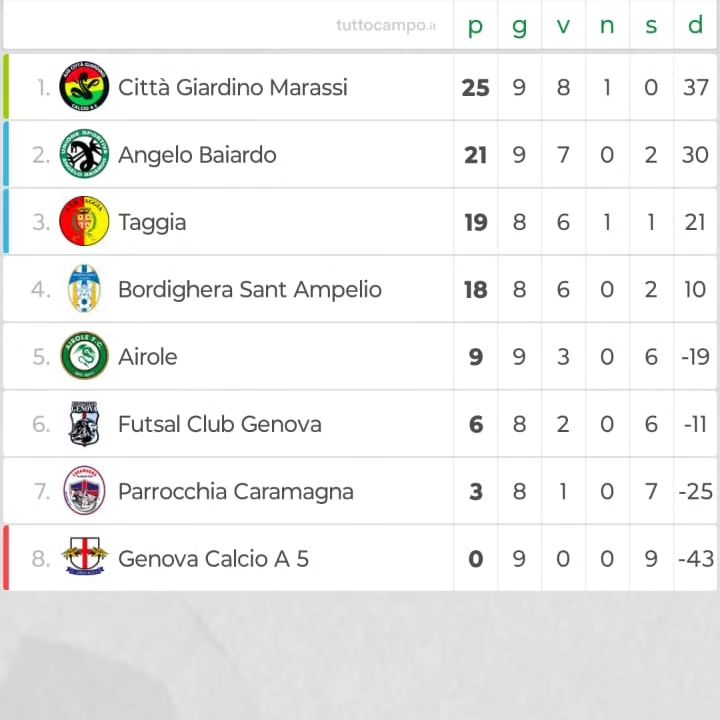This screenshot has width=720, height=720.
Task: Open the Città Giardino Marassi team name
Action: [x=232, y=87]
